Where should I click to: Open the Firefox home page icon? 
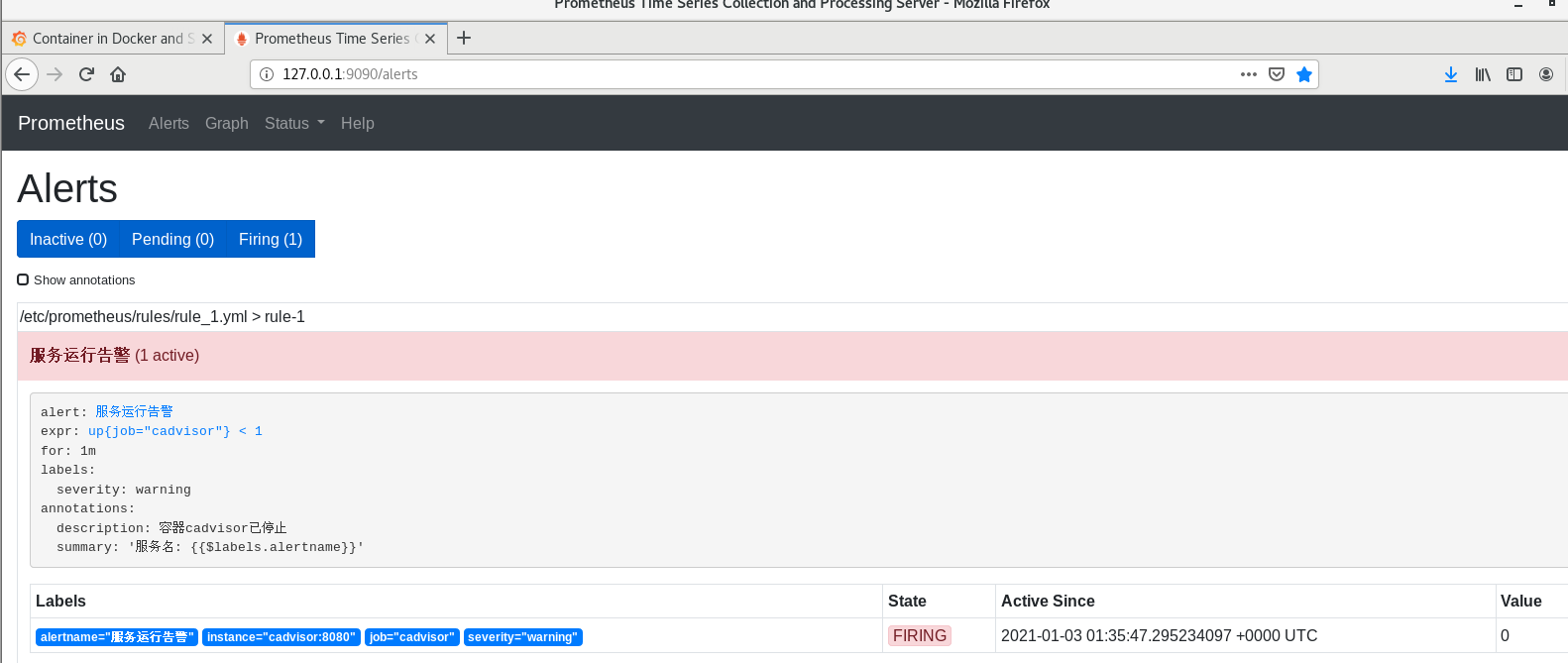pyautogui.click(x=118, y=74)
